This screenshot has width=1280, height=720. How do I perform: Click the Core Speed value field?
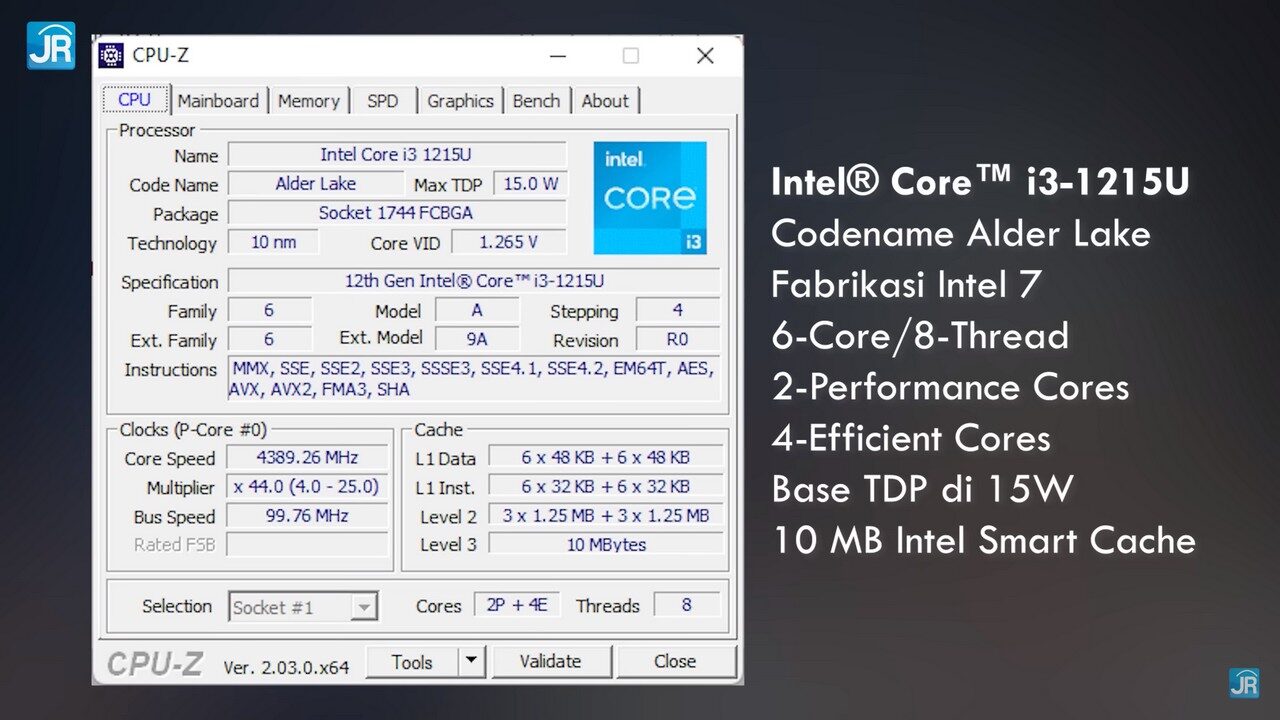(x=307, y=458)
